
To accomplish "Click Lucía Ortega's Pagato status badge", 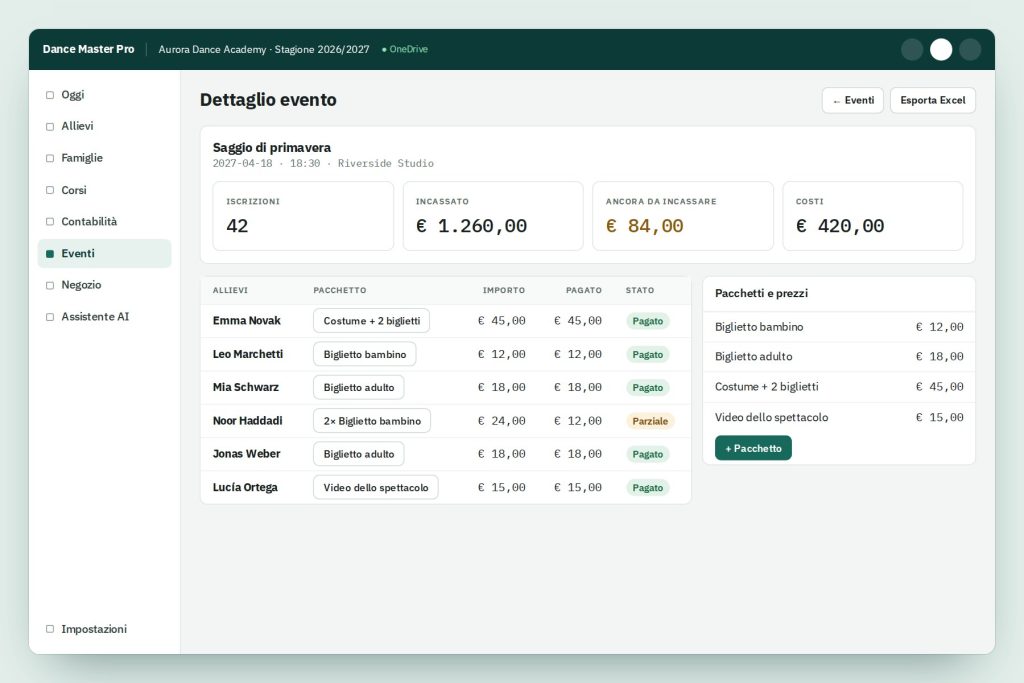I will pos(648,488).
